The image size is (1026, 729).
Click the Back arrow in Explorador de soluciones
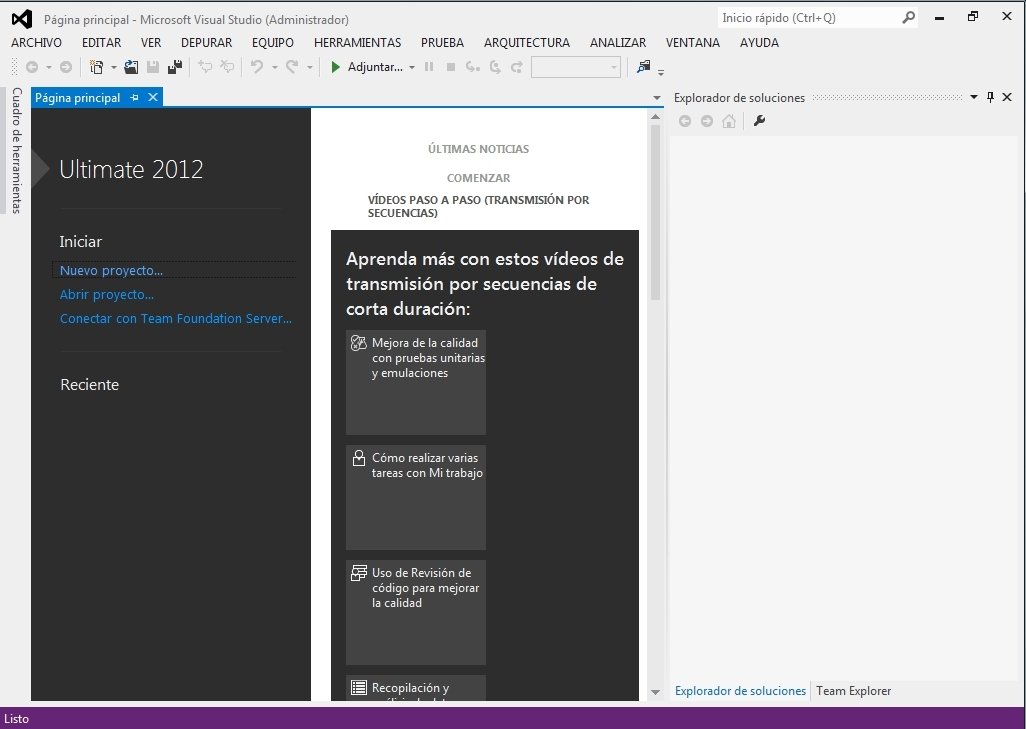pos(685,121)
